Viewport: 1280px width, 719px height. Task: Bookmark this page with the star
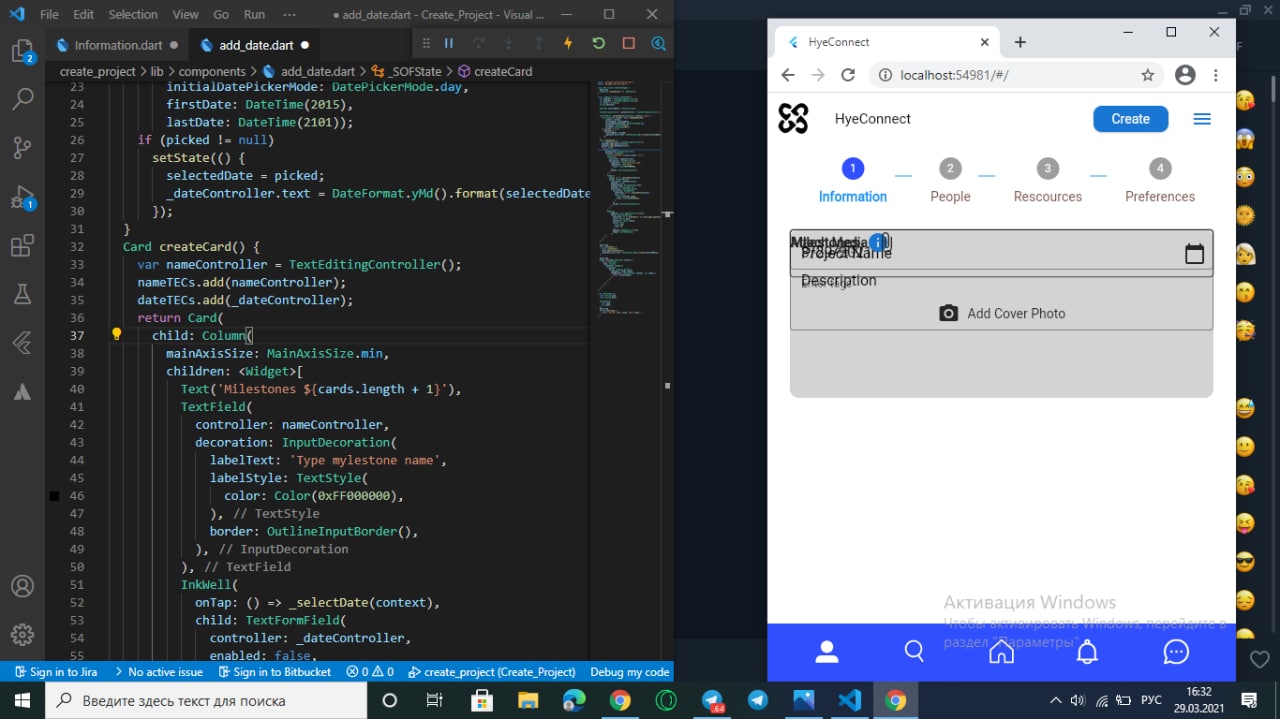tap(1148, 75)
